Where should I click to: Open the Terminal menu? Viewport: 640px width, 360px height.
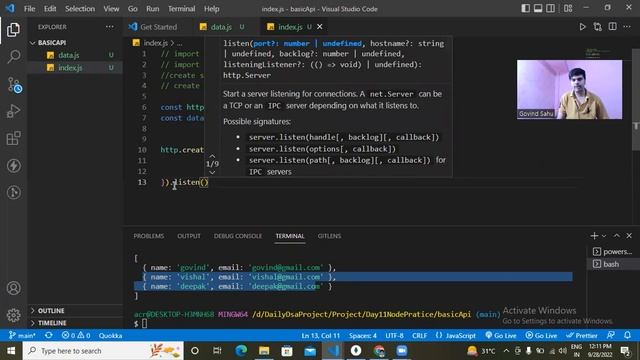tap(181, 9)
